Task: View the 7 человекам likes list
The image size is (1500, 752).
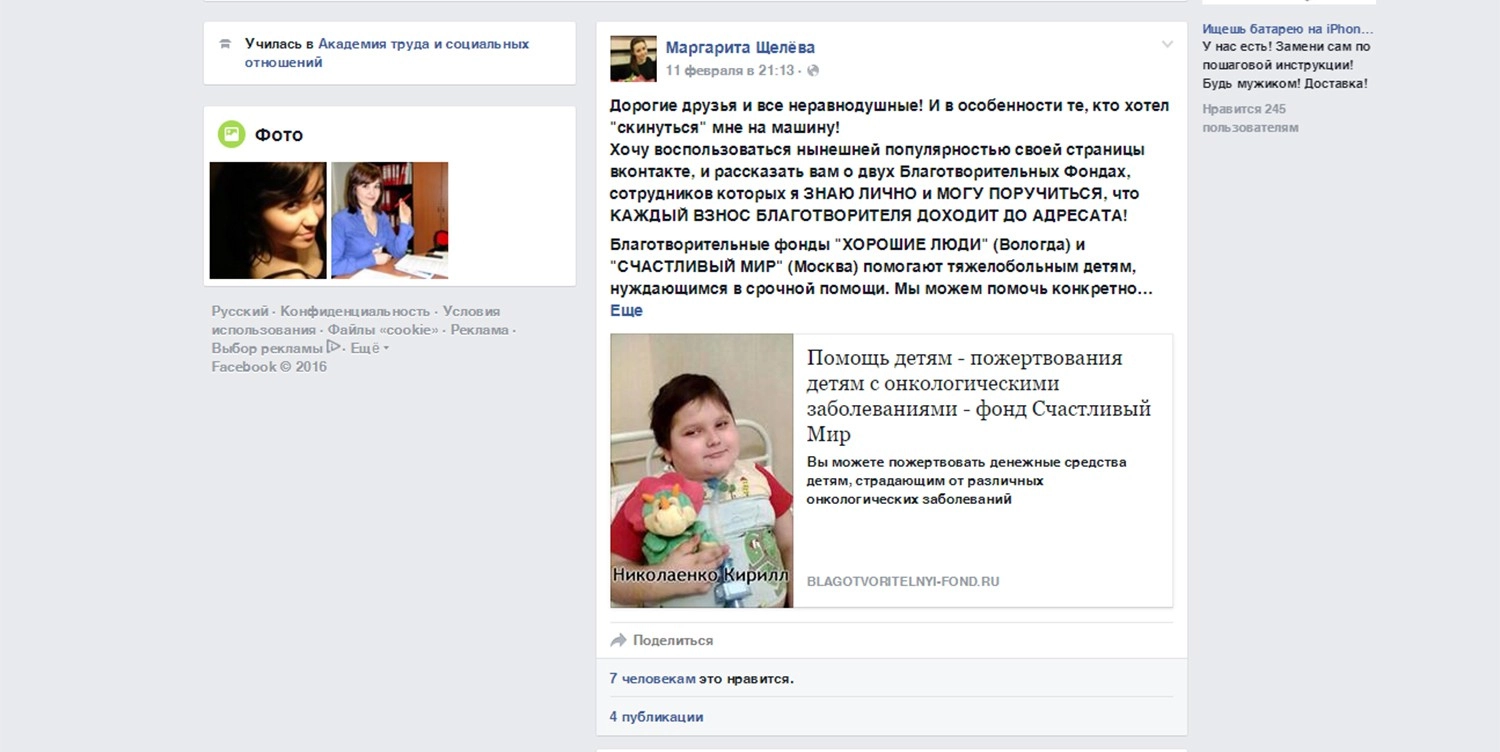Action: tap(652, 679)
